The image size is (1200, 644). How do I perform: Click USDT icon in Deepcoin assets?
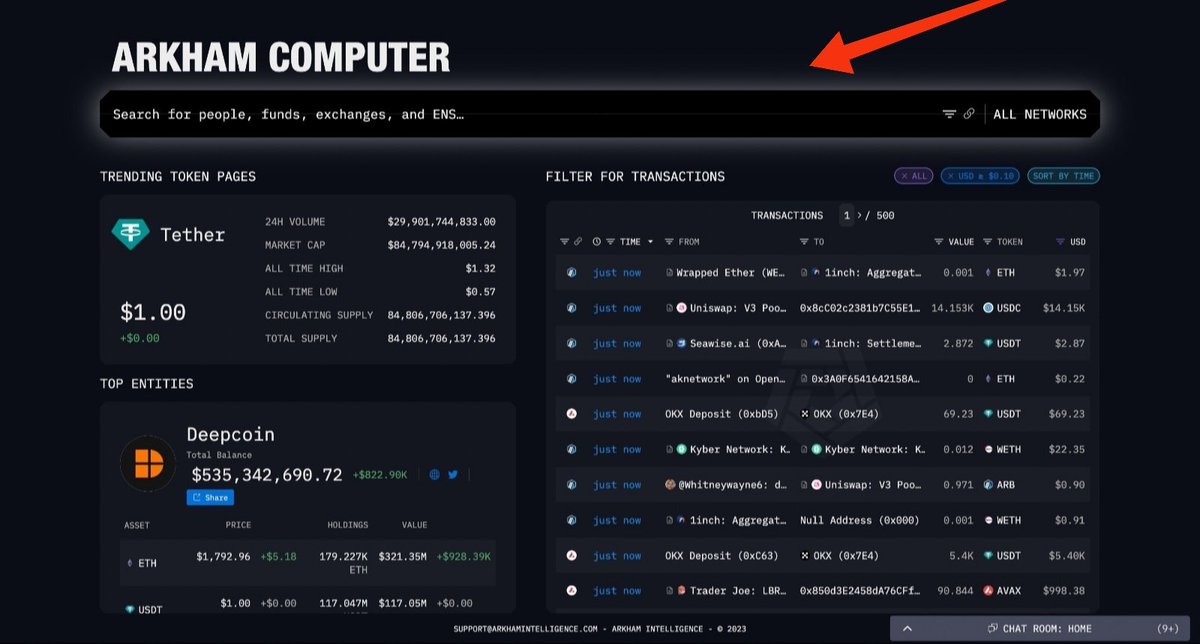(x=130, y=609)
